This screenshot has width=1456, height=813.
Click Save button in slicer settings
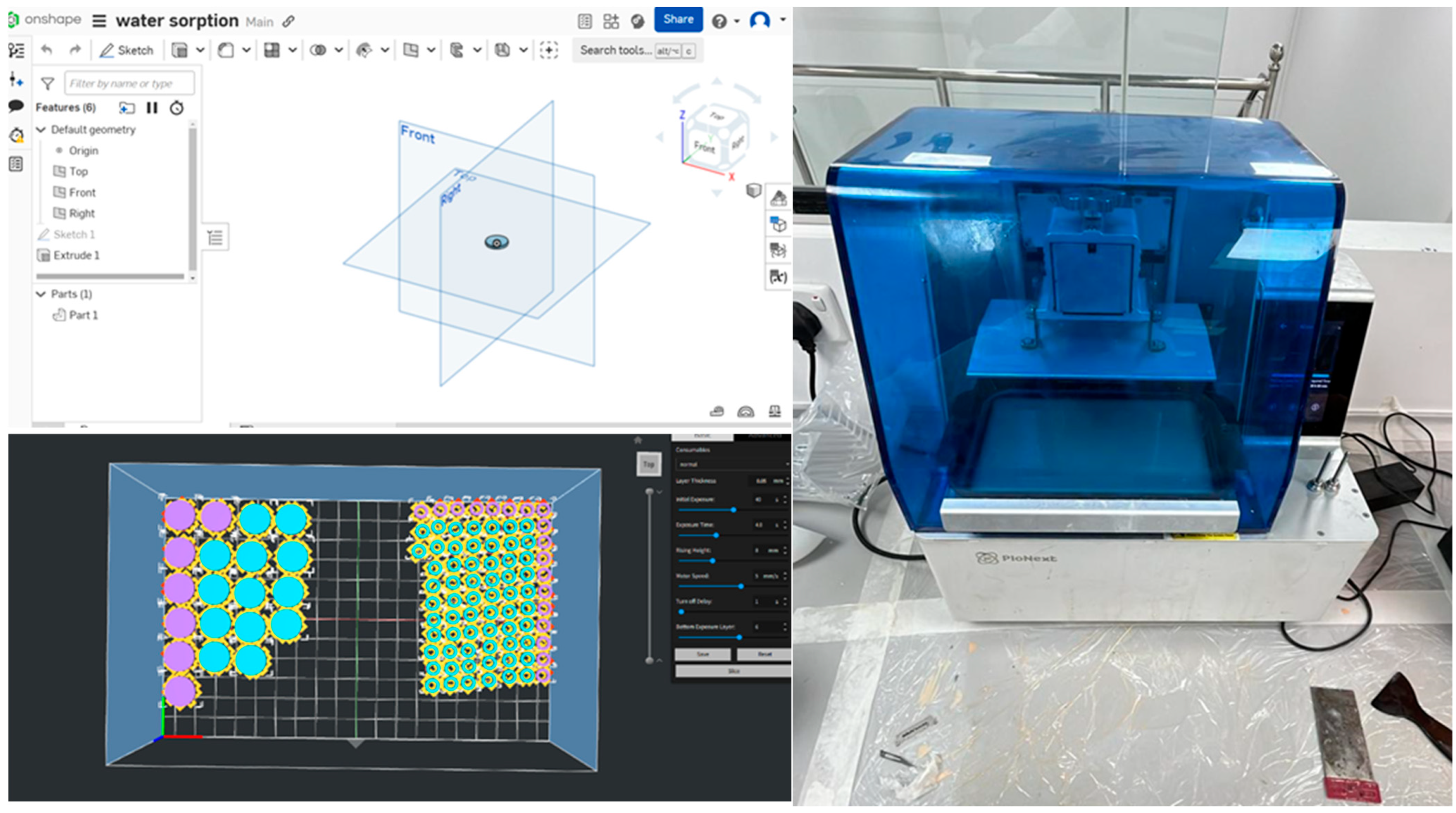pos(703,654)
